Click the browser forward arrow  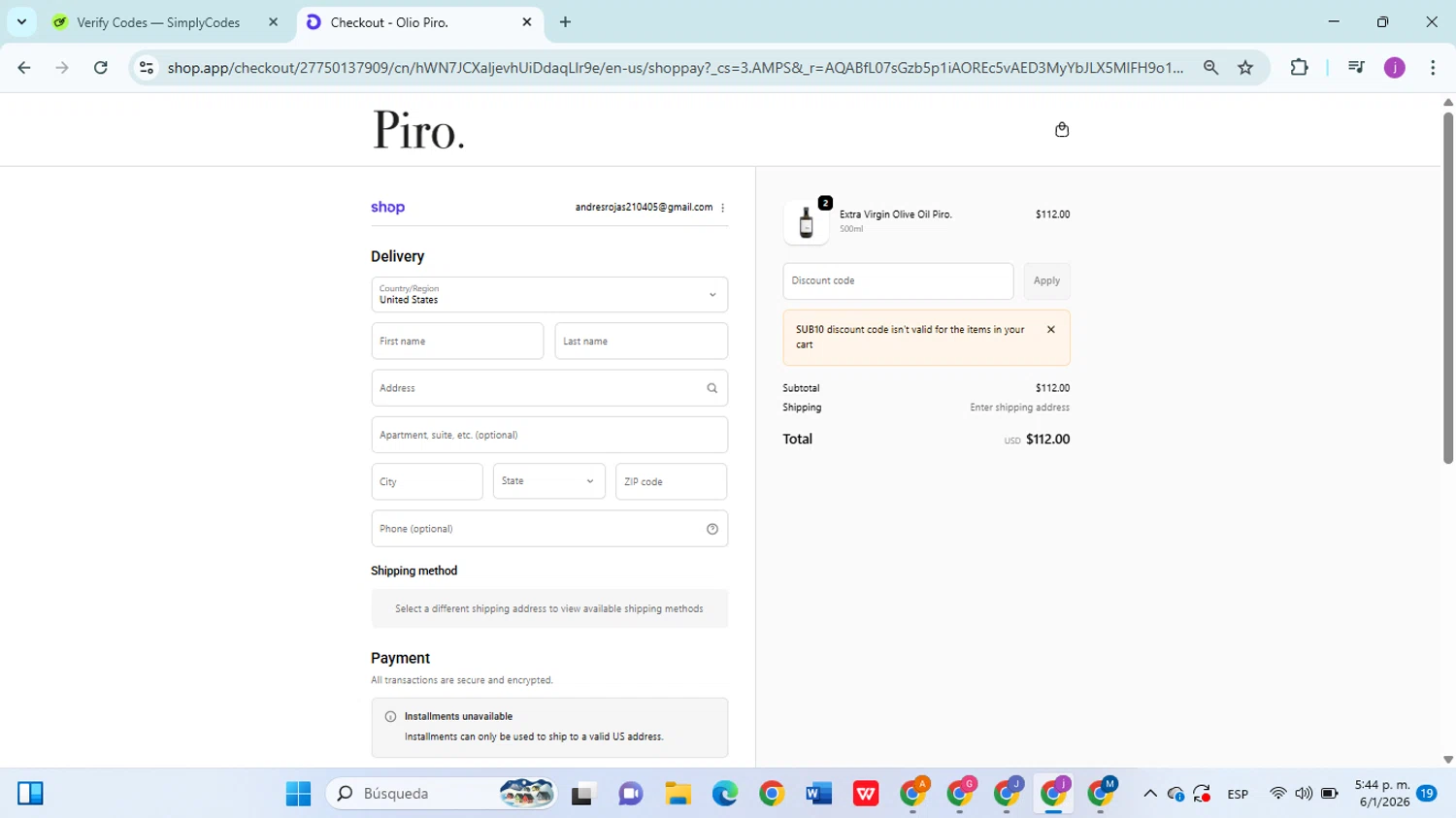62,67
